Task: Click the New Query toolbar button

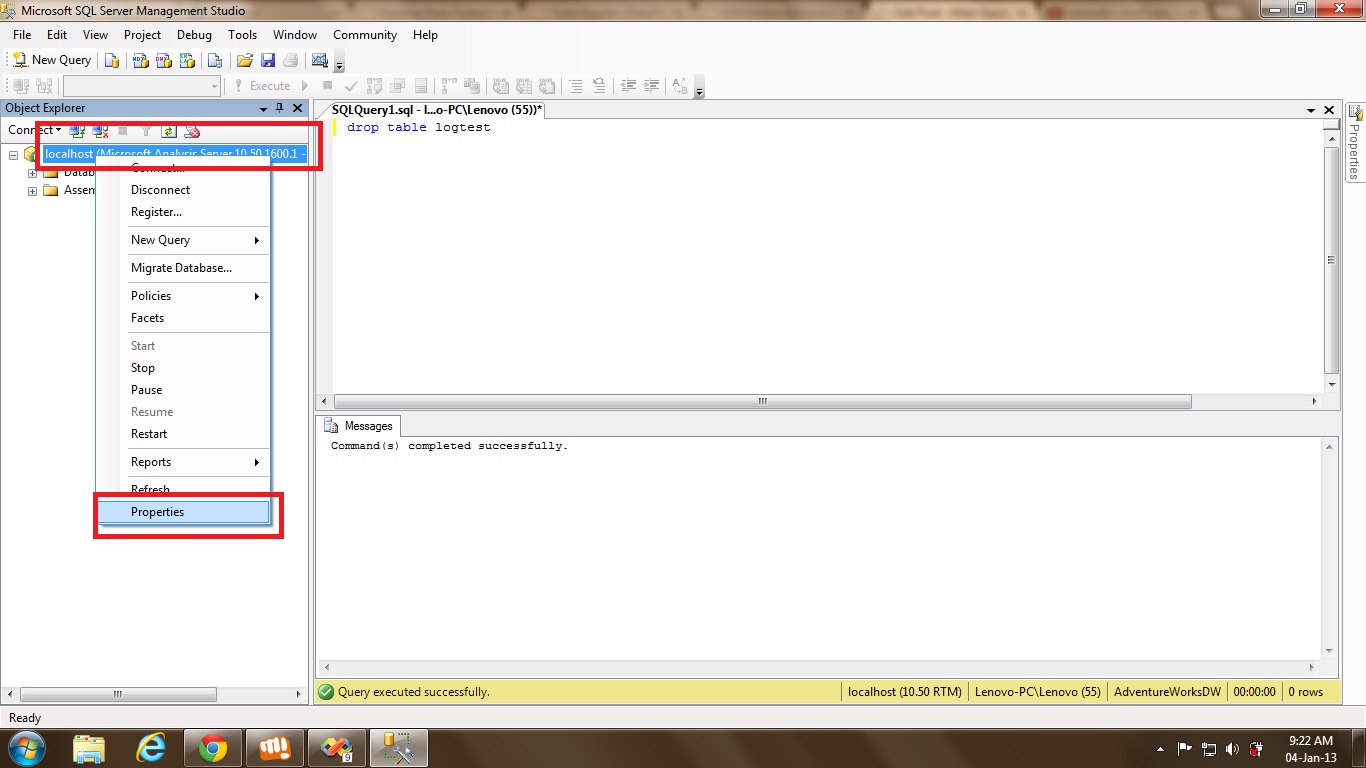Action: 51,60
